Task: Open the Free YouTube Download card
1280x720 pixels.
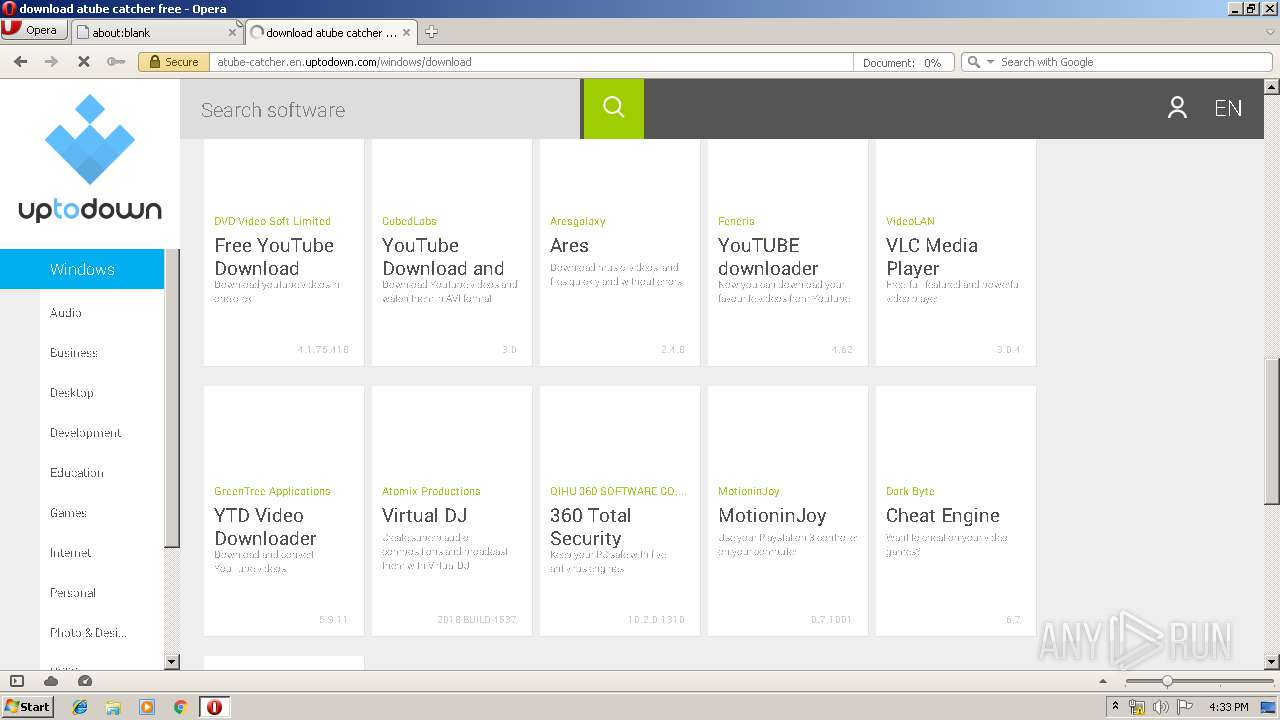Action: 284,252
